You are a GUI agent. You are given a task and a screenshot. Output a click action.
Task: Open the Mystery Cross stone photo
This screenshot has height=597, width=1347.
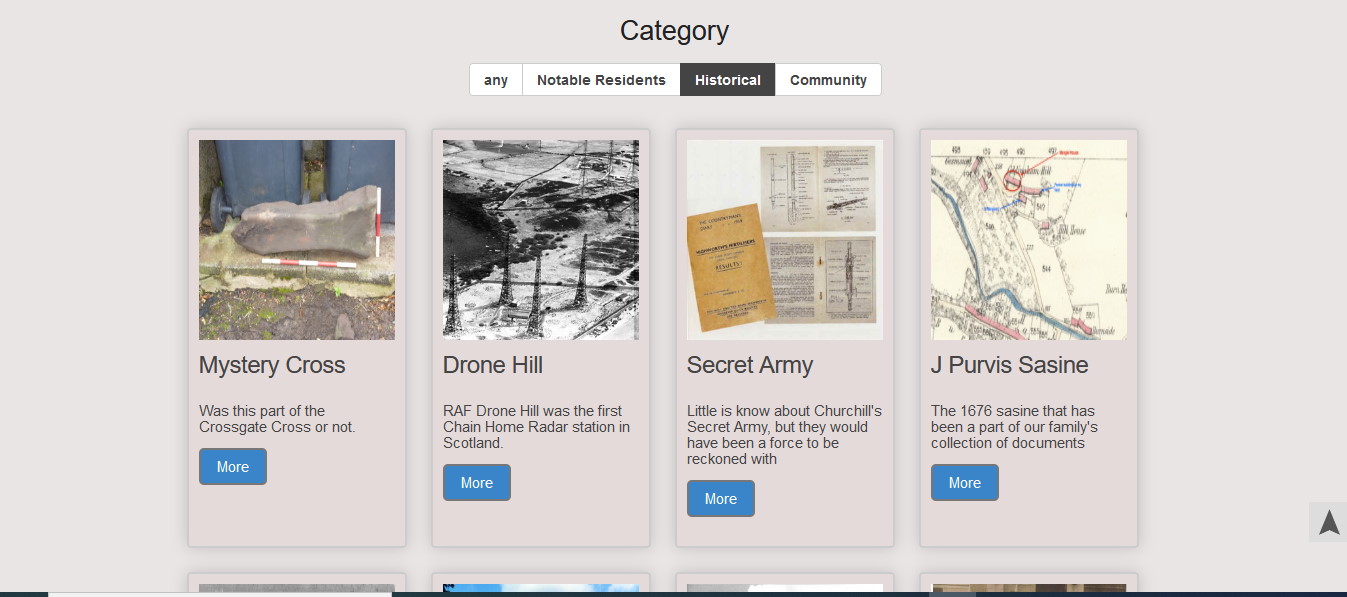297,240
